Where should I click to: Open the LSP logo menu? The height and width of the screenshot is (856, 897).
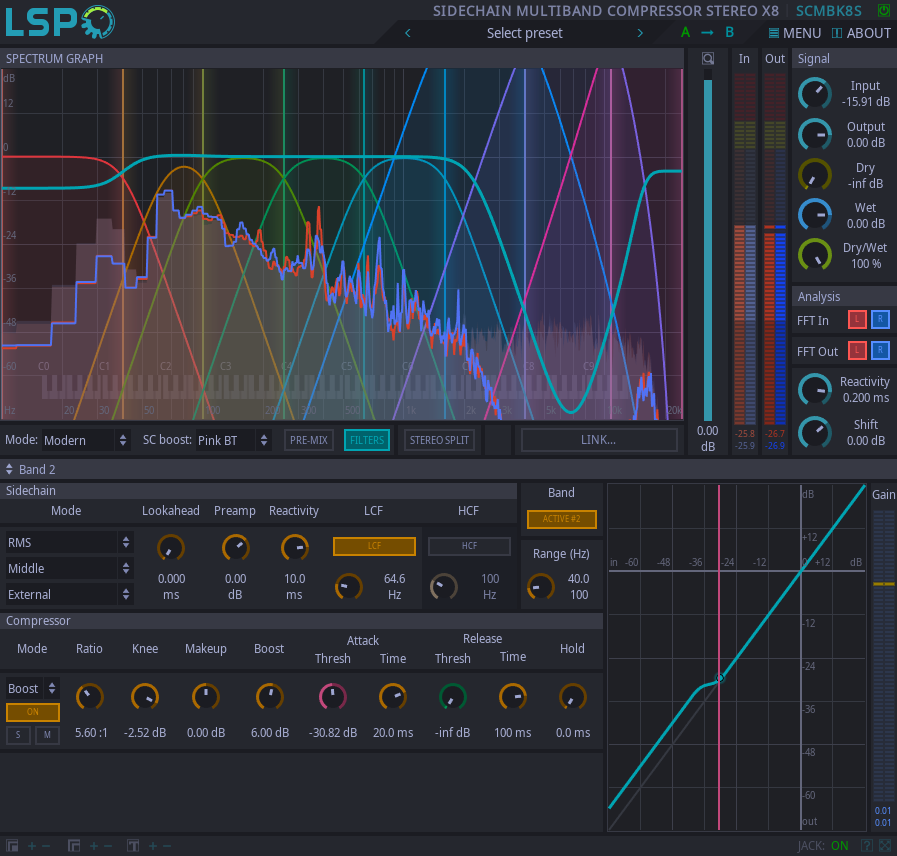pos(59,22)
